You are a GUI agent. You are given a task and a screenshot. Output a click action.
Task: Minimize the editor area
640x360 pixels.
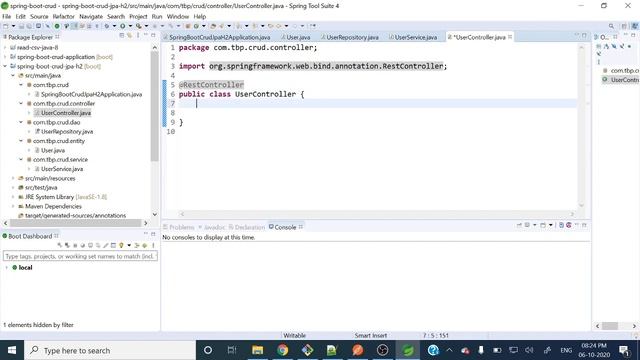[576, 35]
